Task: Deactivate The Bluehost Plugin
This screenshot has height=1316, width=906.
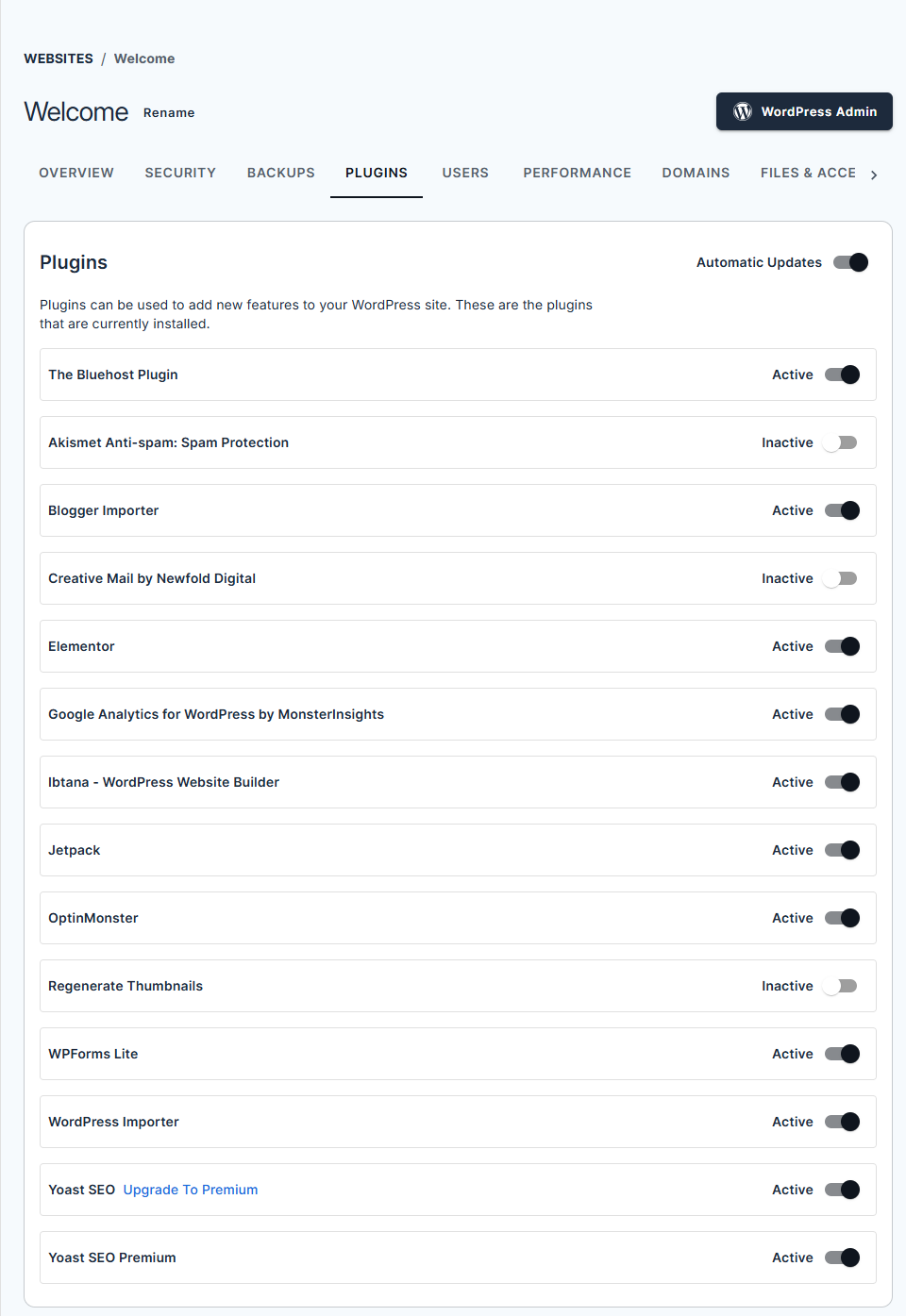Action: click(843, 375)
